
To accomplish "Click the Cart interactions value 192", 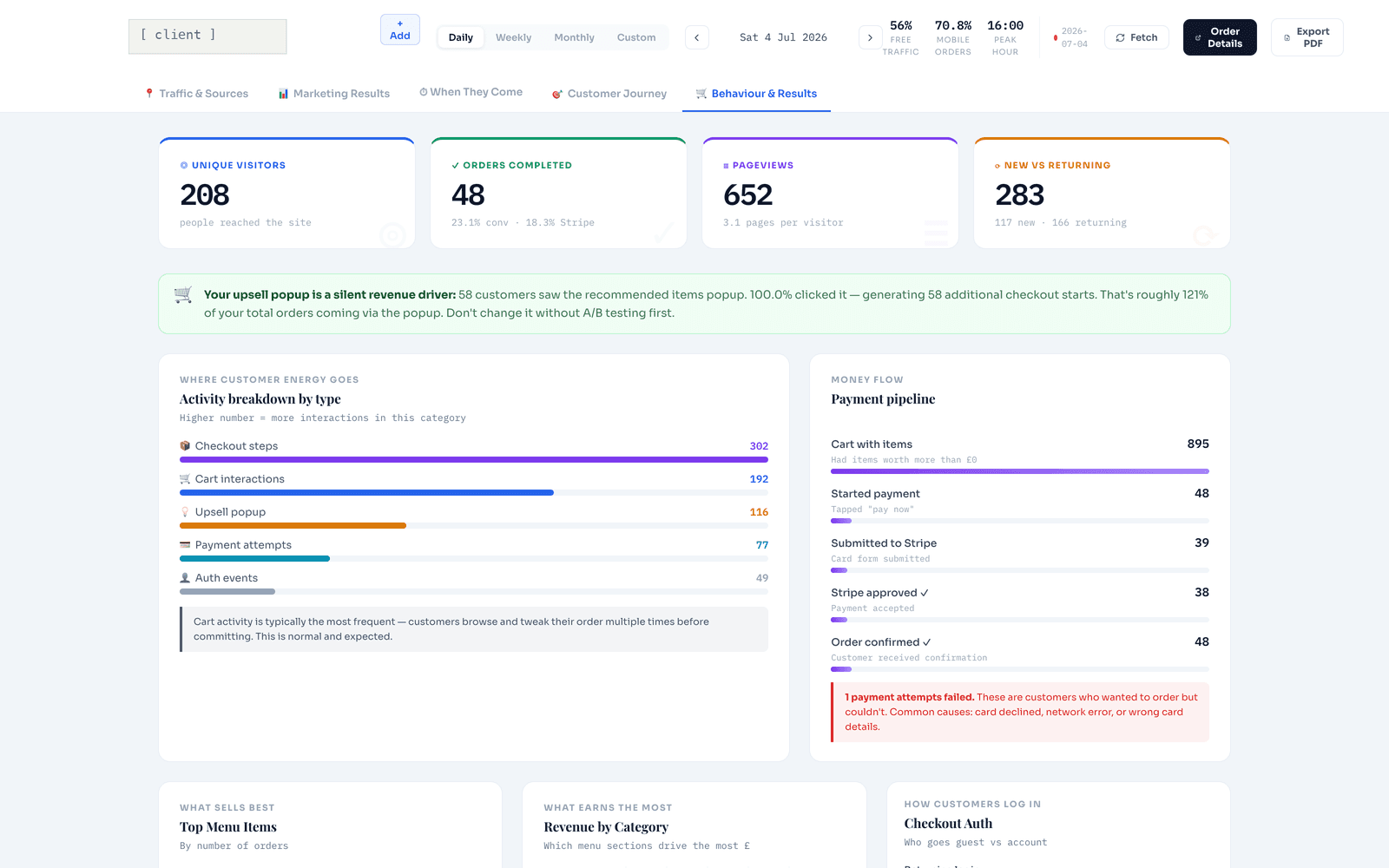I will pyautogui.click(x=759, y=479).
